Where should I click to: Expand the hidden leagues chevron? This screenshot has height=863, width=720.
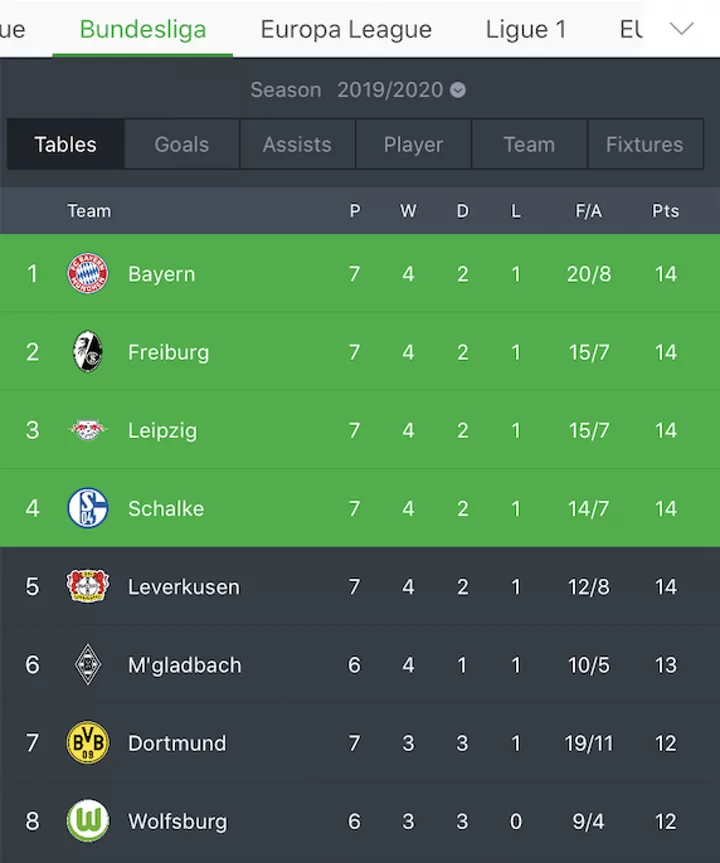[x=683, y=29]
